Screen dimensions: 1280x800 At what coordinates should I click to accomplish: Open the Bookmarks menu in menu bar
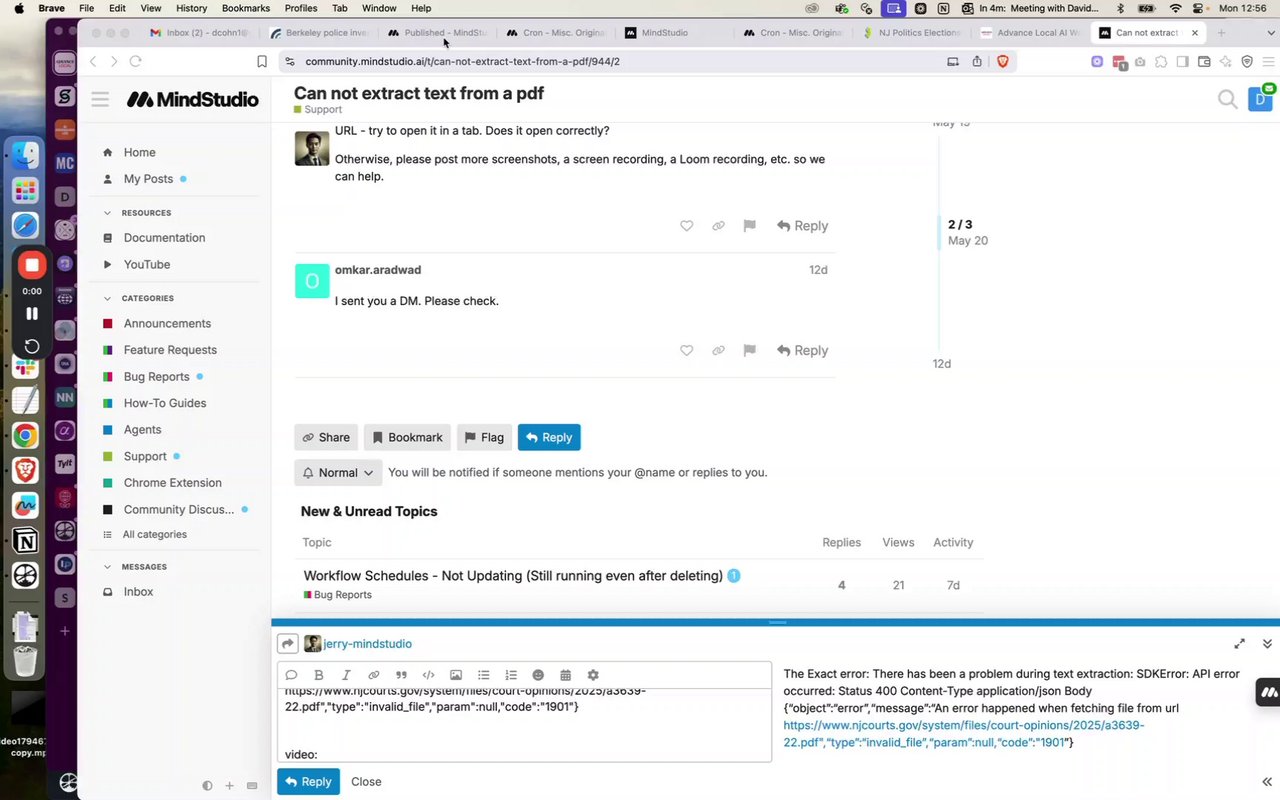[x=246, y=8]
